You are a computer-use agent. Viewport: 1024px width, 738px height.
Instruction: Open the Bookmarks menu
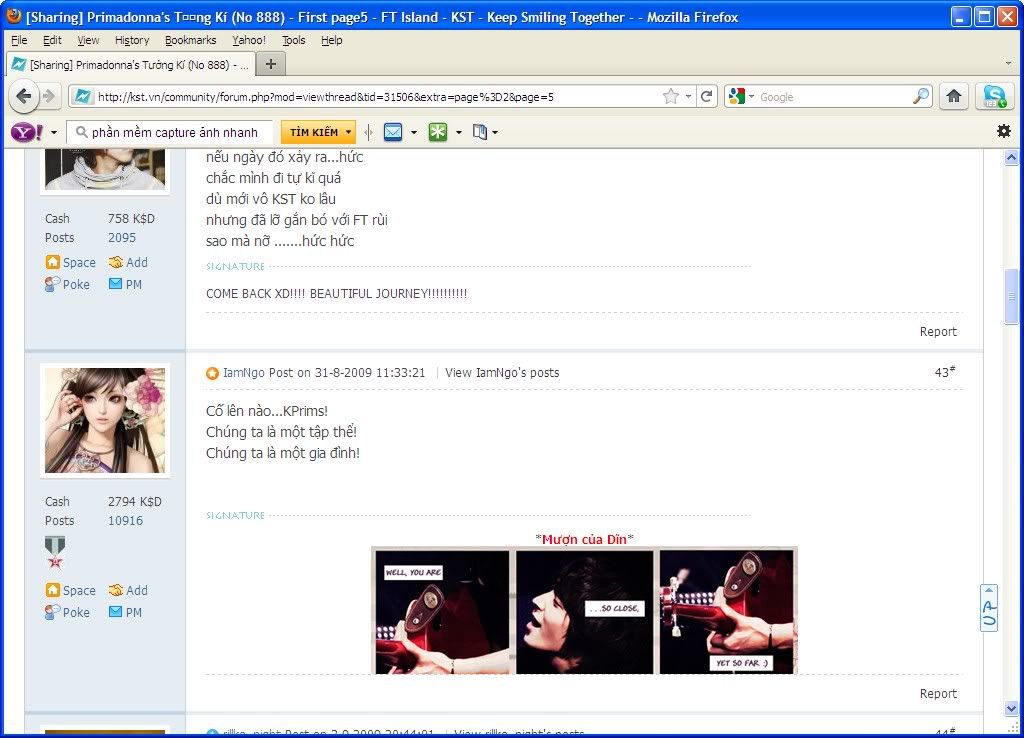pos(190,40)
